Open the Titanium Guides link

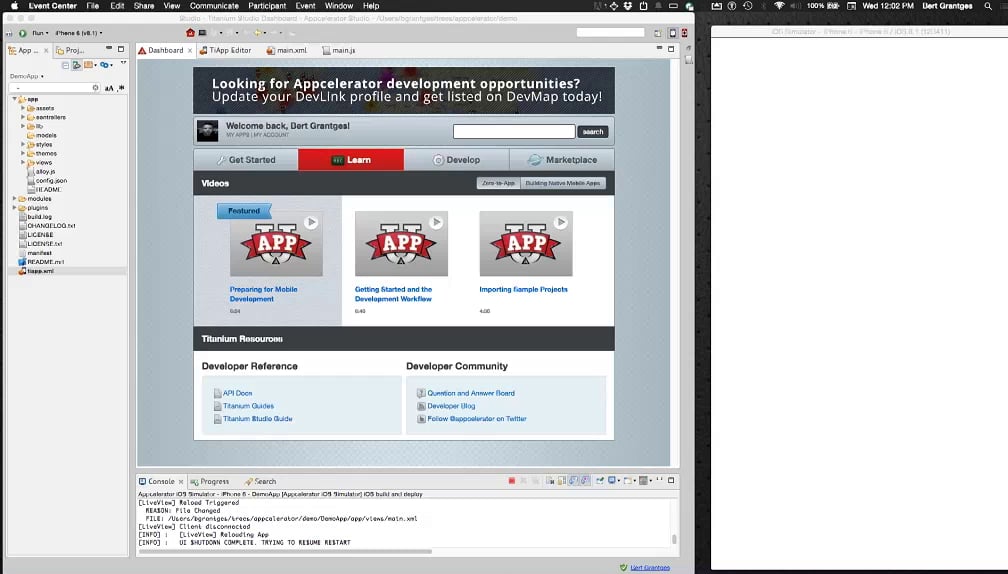tap(248, 406)
